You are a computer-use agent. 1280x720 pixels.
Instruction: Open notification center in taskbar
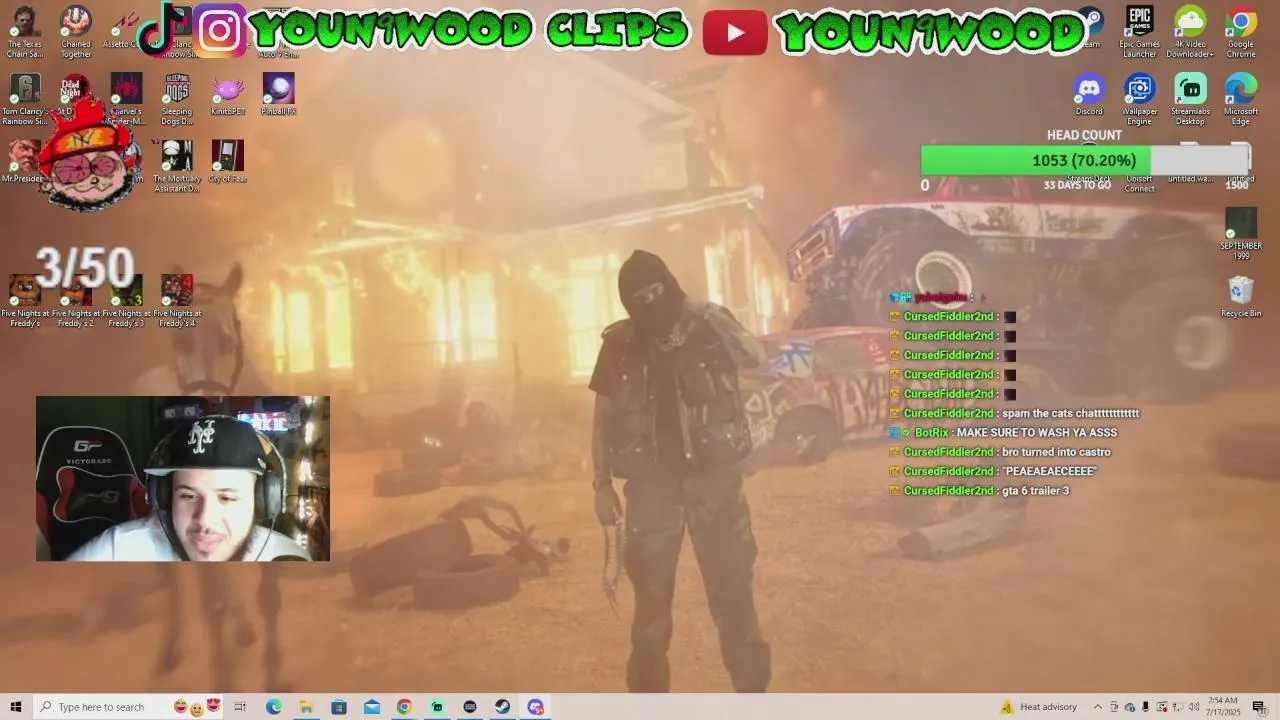click(1260, 707)
